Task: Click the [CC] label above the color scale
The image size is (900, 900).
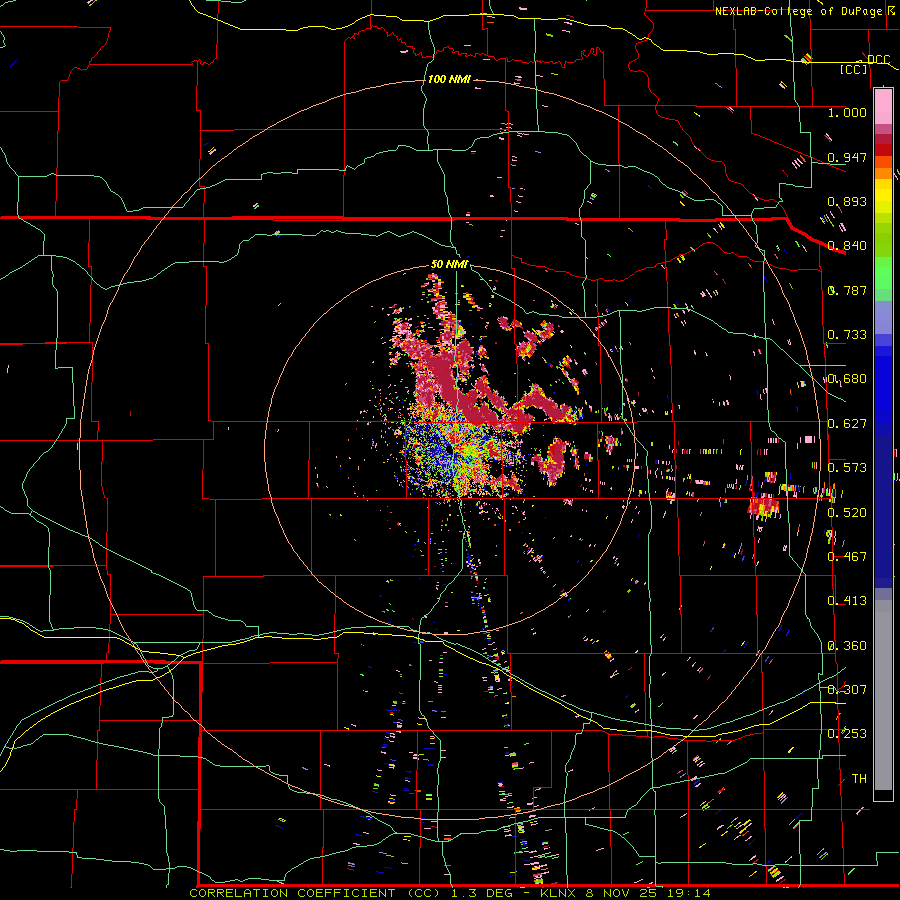Action: point(854,69)
